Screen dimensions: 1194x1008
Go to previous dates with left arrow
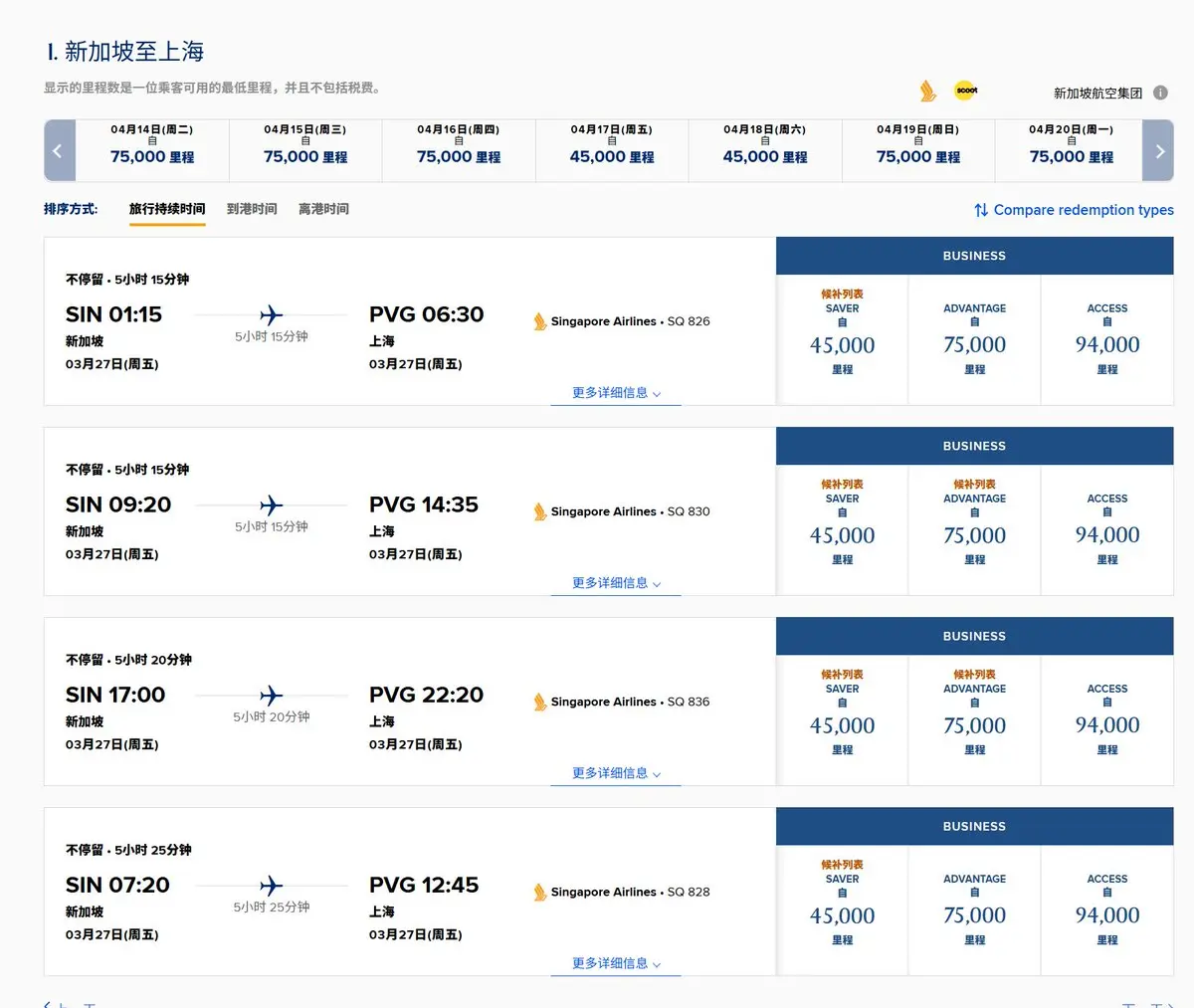[x=59, y=151]
